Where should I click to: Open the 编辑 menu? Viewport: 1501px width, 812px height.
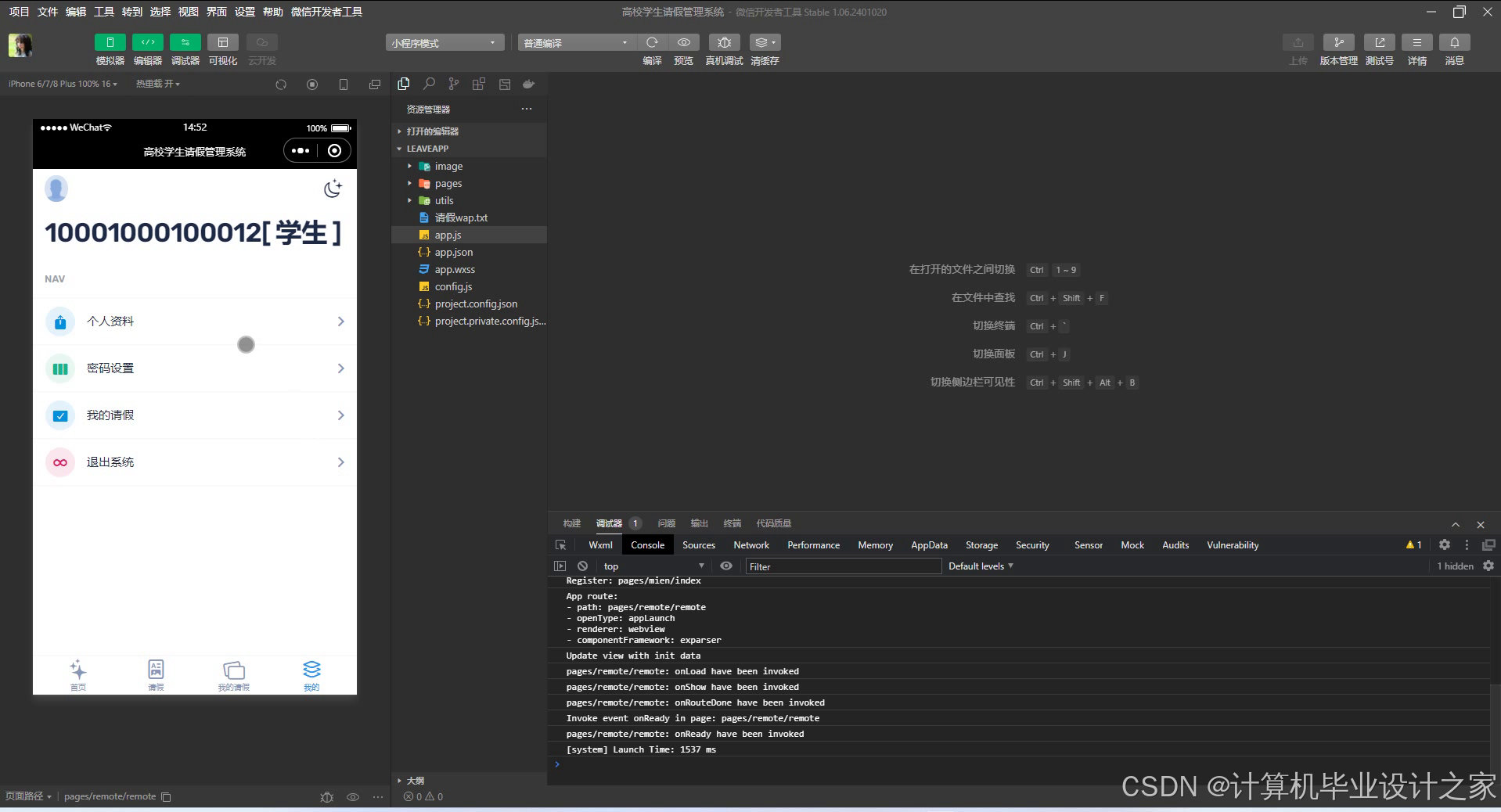click(76, 12)
